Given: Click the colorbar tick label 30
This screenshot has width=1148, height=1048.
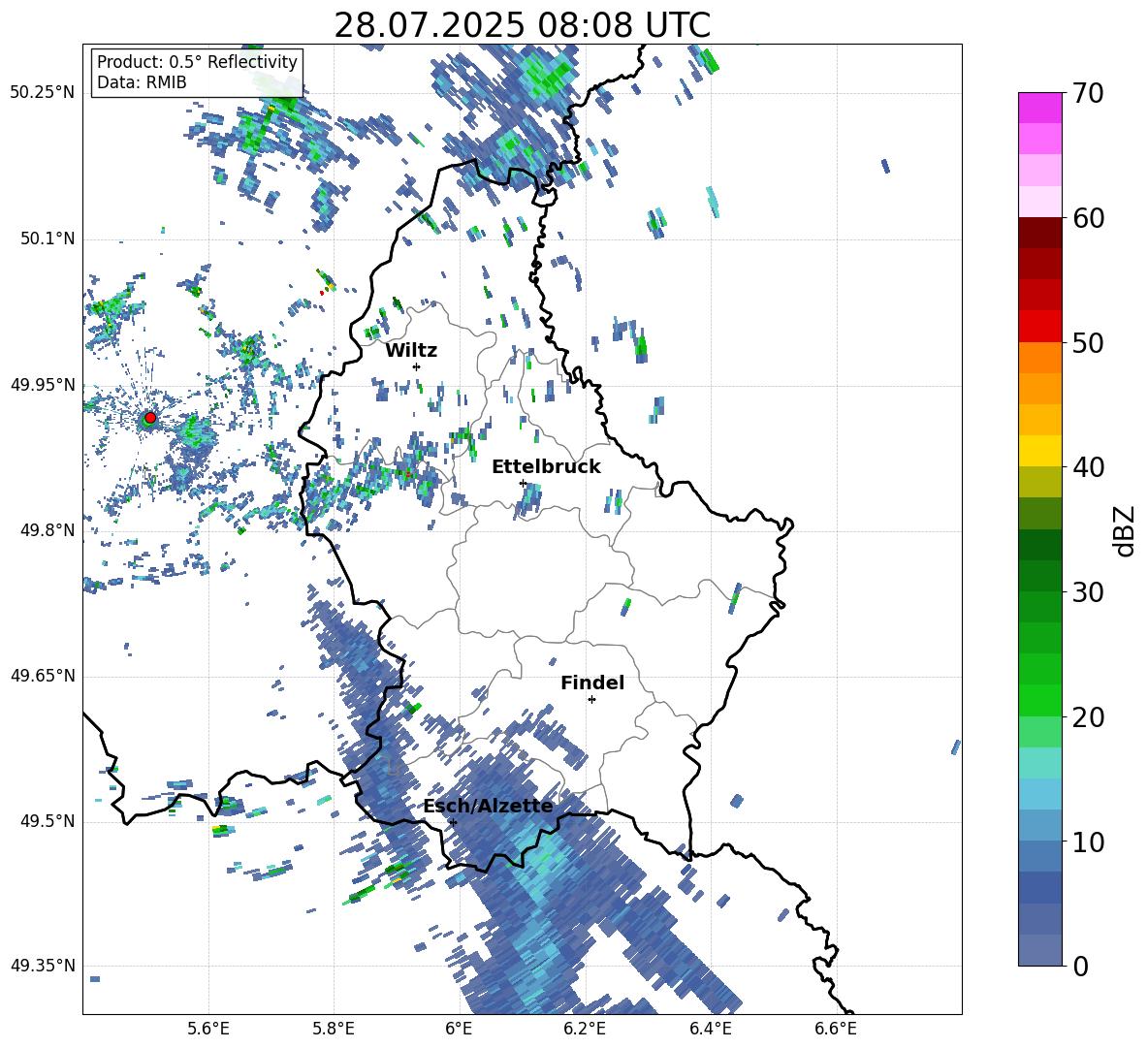Looking at the screenshot, I should [x=1088, y=592].
